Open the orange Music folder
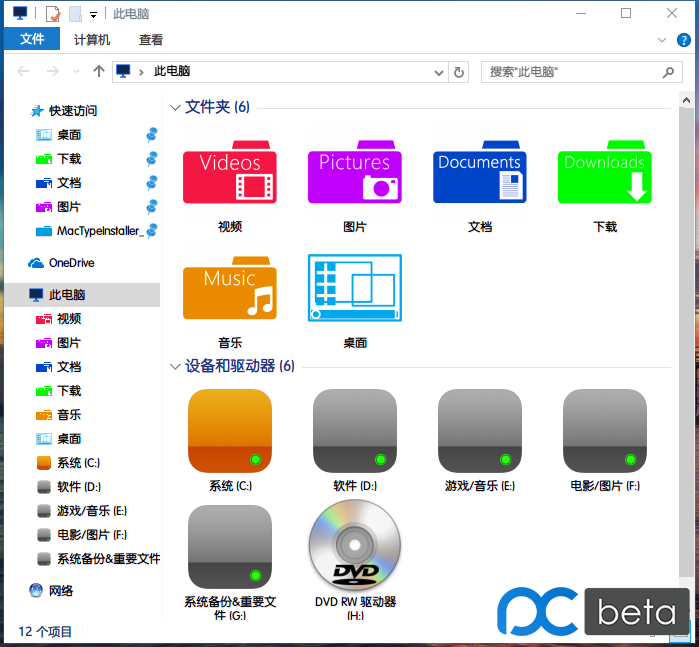The image size is (699, 647). pos(229,290)
